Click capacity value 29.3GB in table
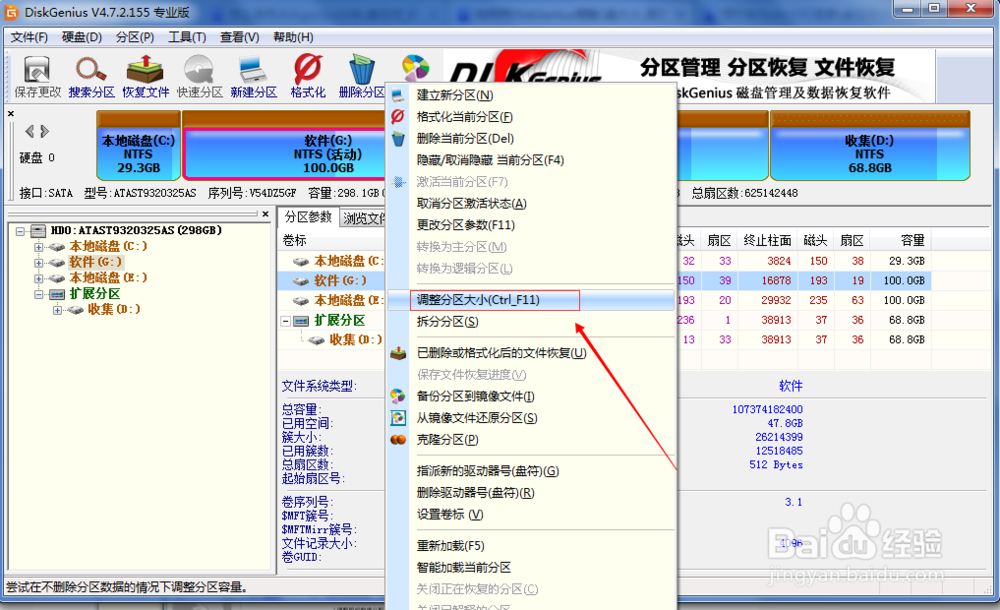The height and width of the screenshot is (610, 1000). [906, 261]
